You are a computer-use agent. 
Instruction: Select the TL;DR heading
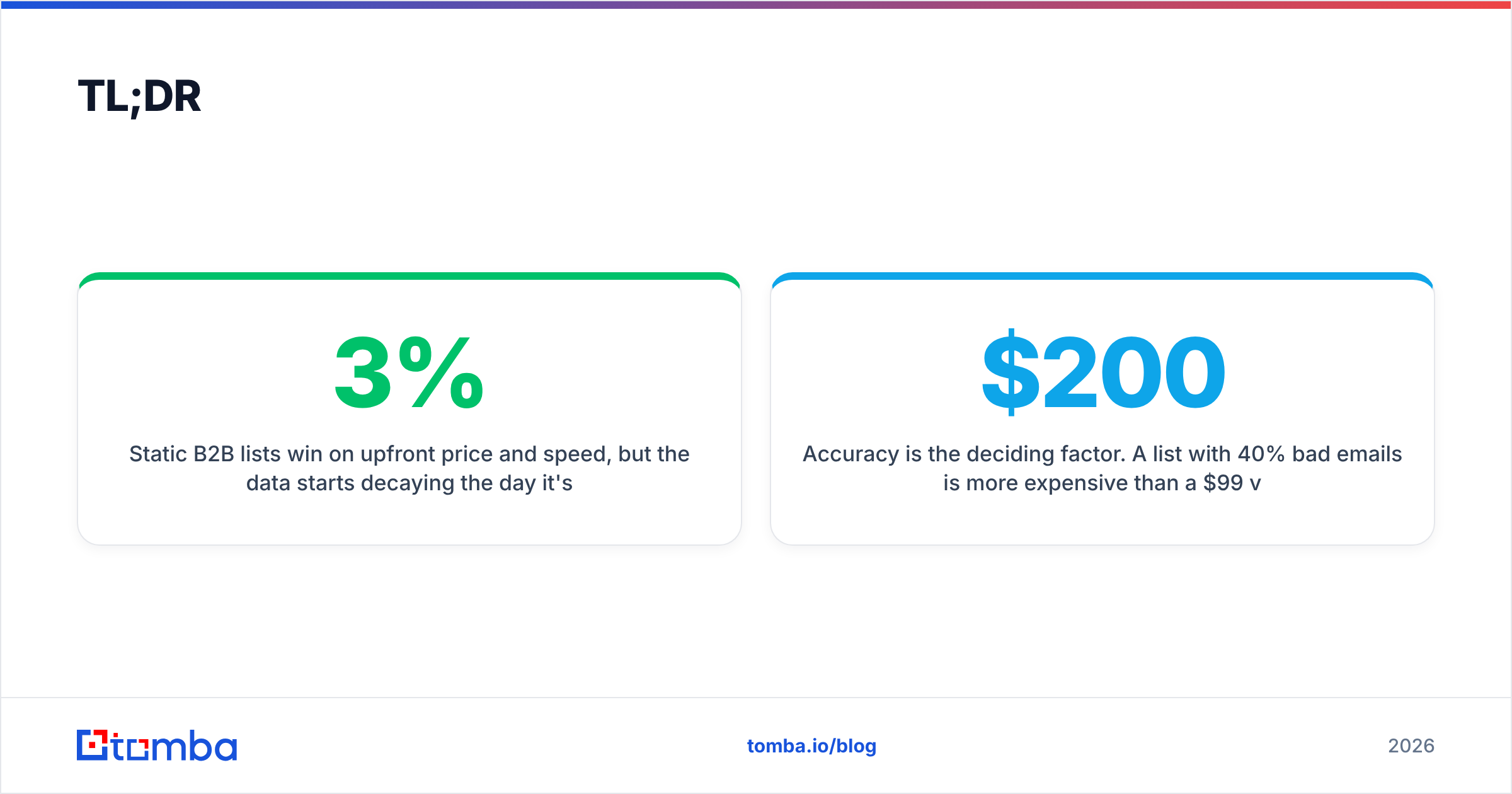[139, 96]
